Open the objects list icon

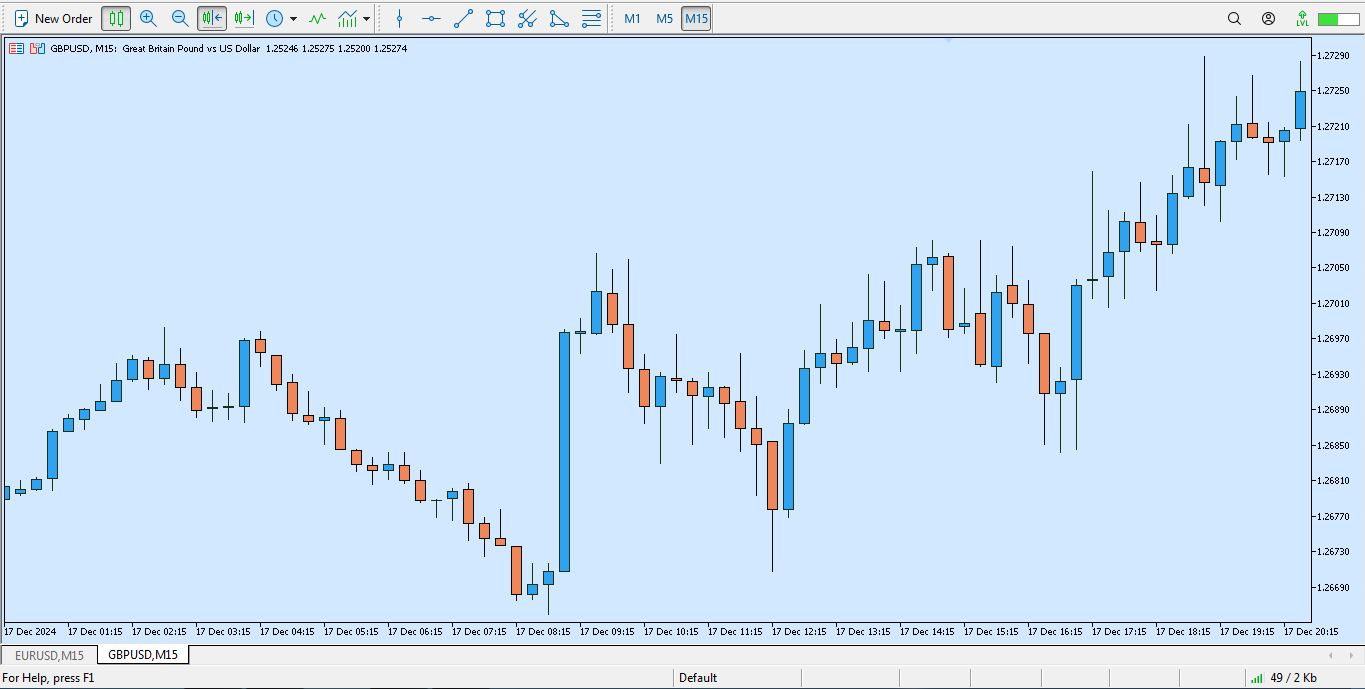pyautogui.click(x=592, y=18)
